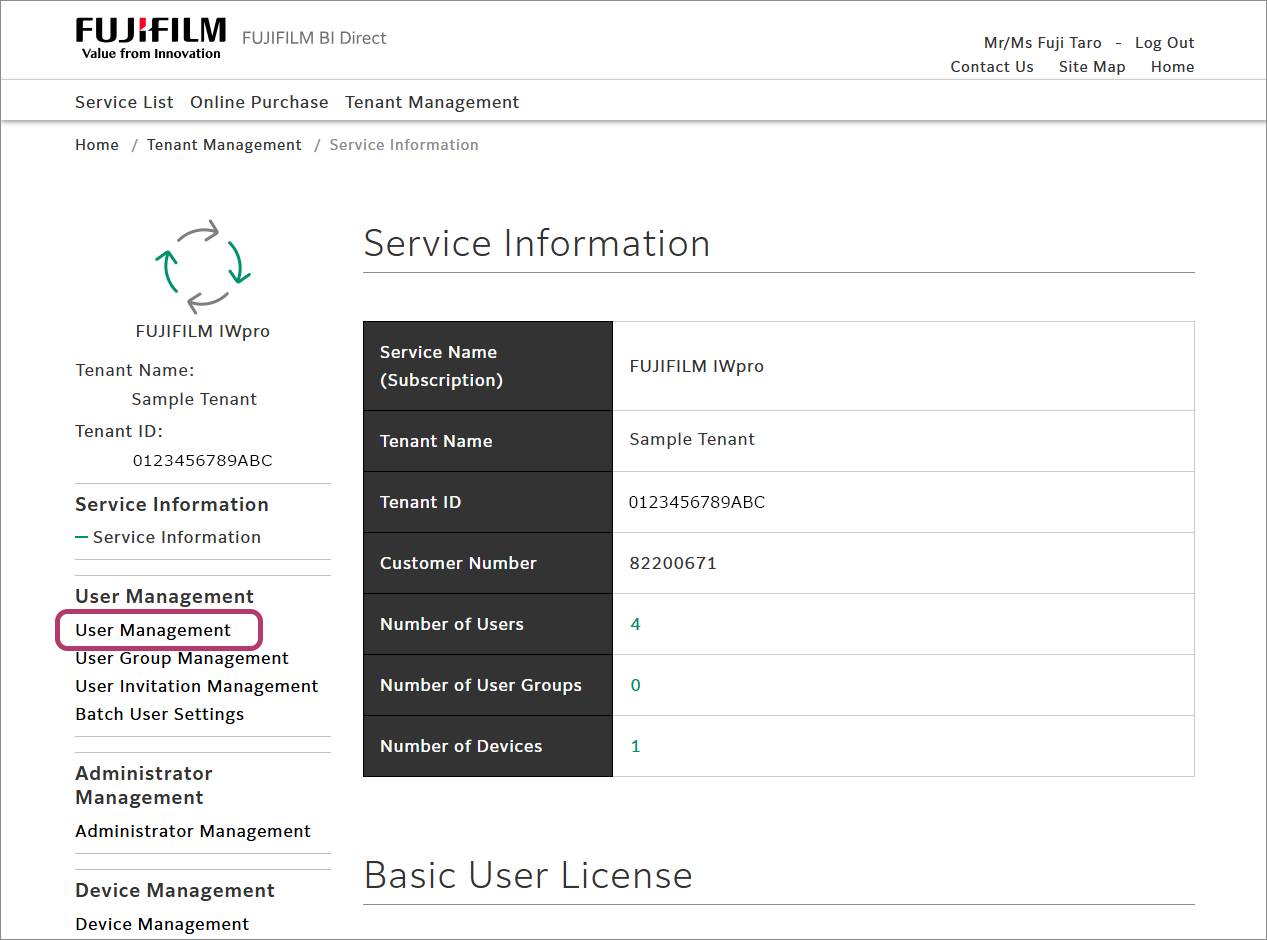This screenshot has height=940, width=1267.
Task: Open User Group Management in sidebar
Action: (182, 658)
